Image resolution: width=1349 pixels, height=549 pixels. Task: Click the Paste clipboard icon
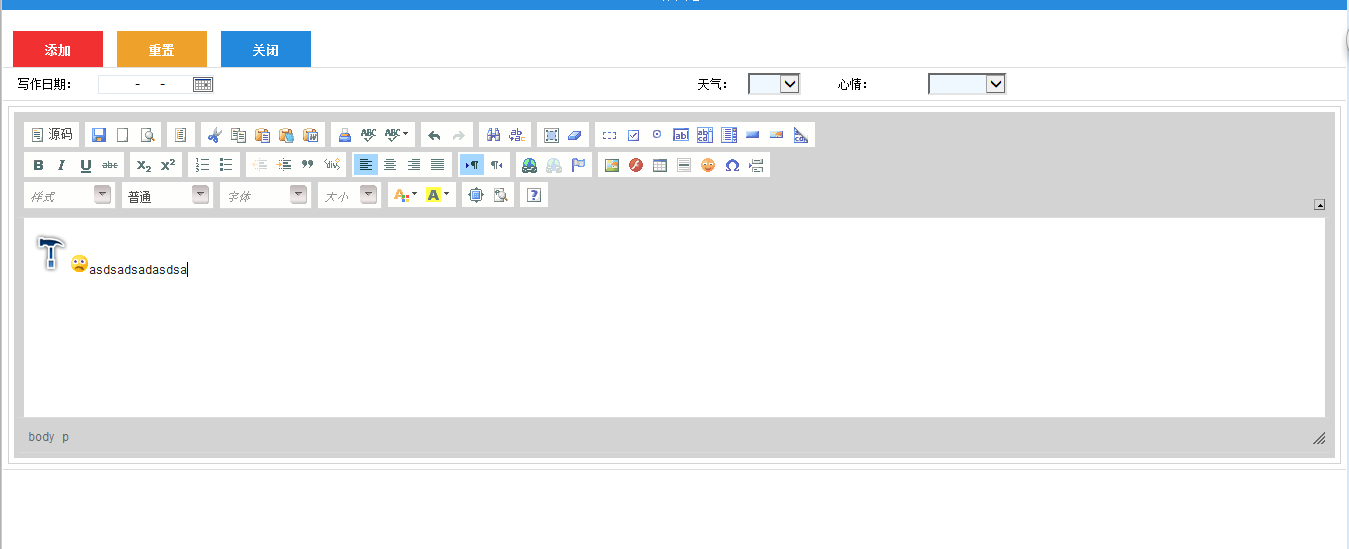click(262, 135)
